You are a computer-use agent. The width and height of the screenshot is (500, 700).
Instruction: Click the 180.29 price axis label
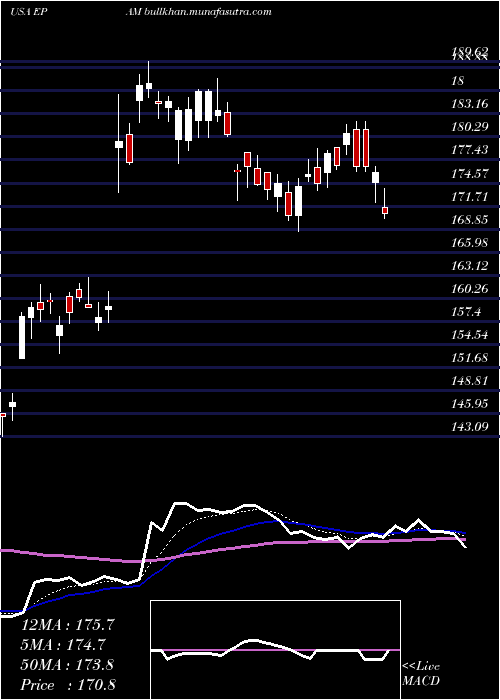click(470, 127)
